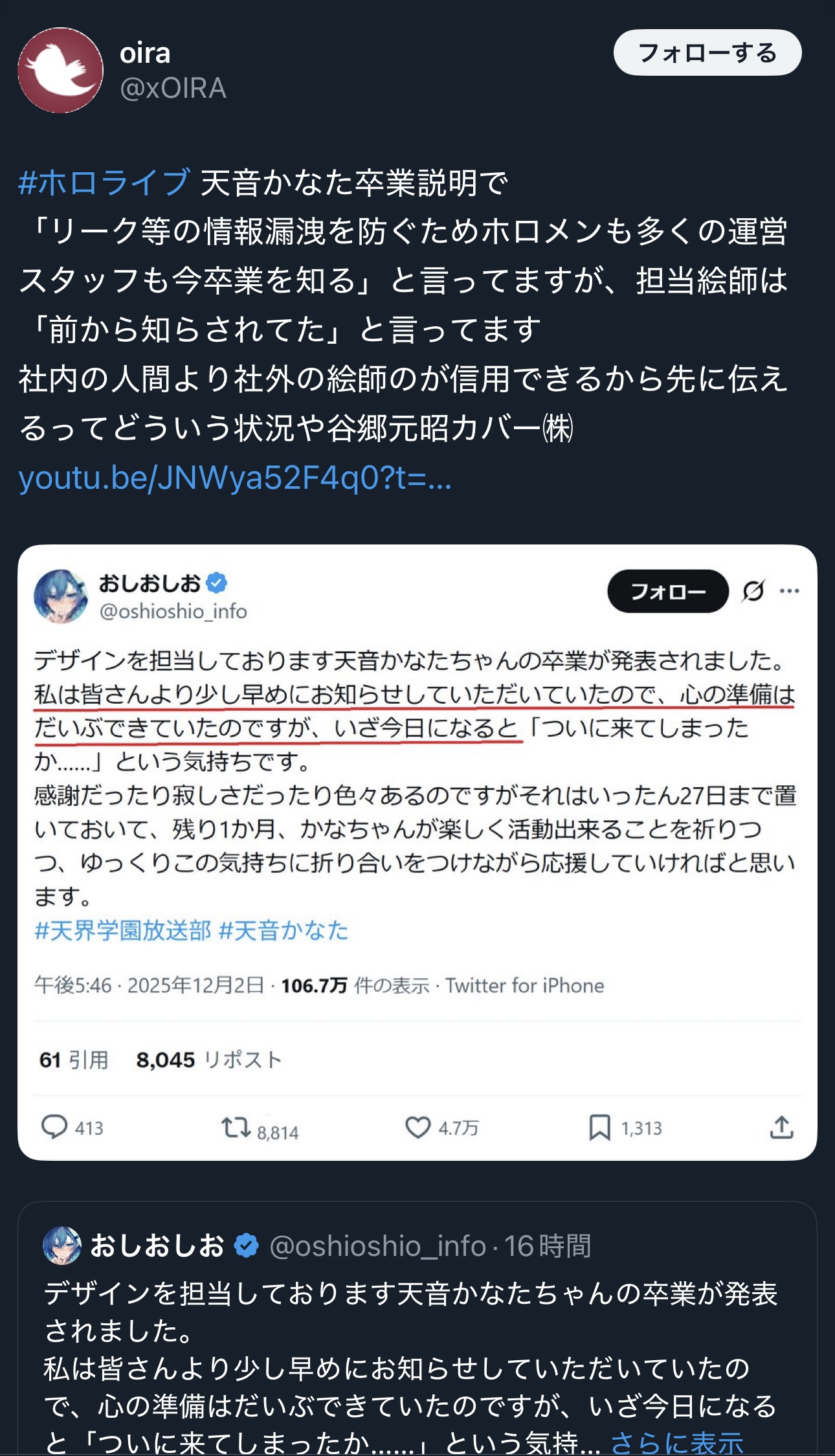The height and width of the screenshot is (1456, 835).
Task: Click the share upload arrow icon
Action: (x=781, y=1127)
